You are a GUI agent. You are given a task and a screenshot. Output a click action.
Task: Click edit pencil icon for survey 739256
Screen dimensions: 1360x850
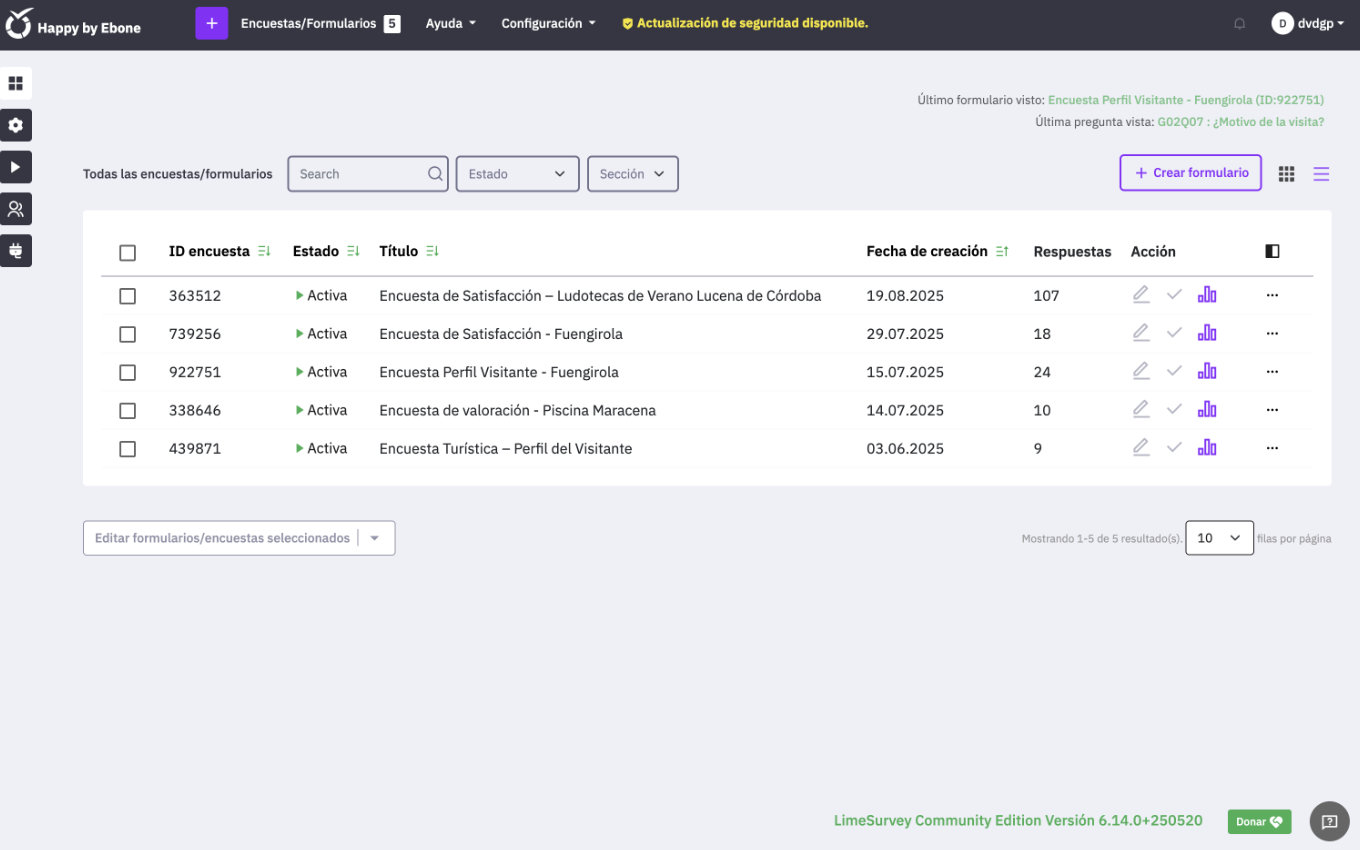click(1141, 333)
